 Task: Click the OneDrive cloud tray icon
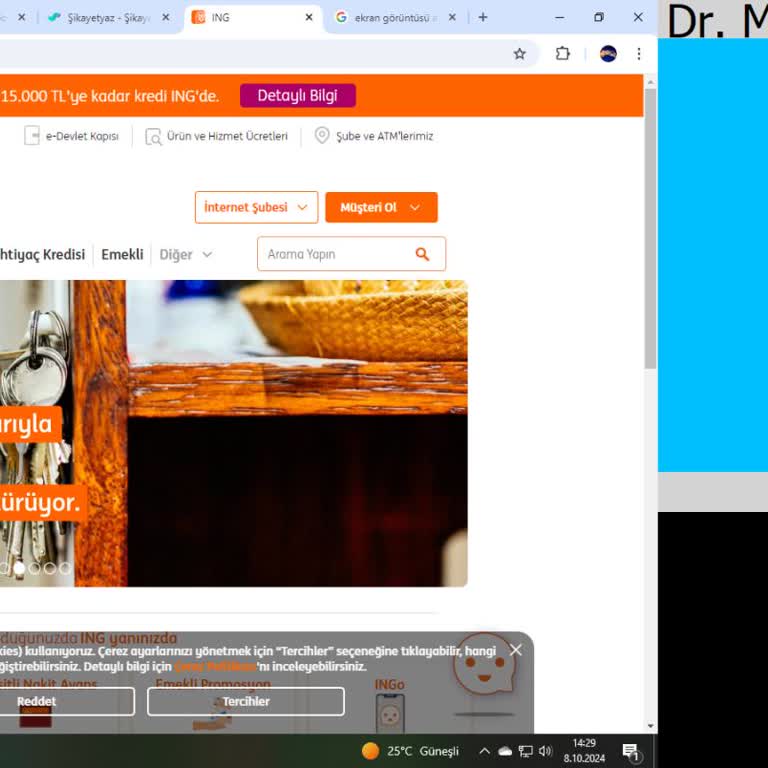505,751
